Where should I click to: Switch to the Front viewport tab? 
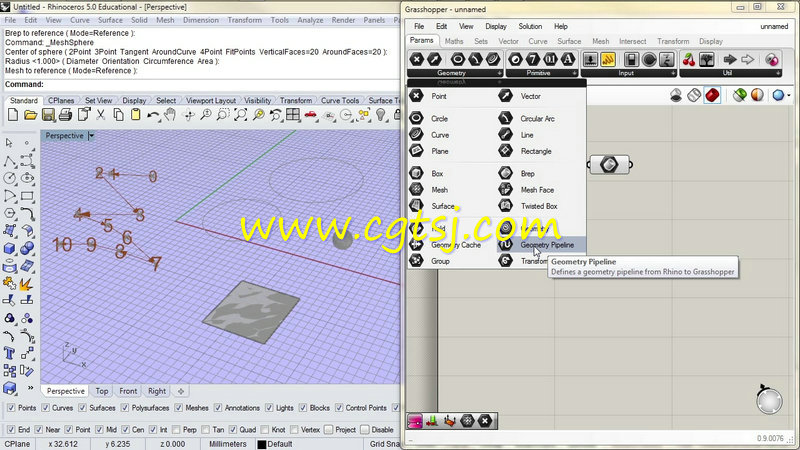pos(128,391)
